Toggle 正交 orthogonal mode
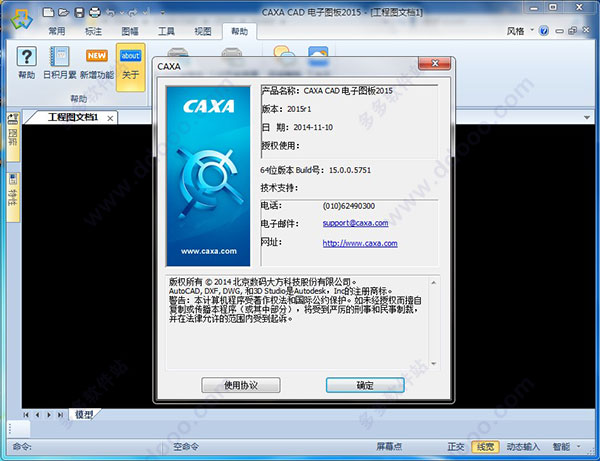Screen dimensions: 600x461 pyautogui.click(x=456, y=446)
